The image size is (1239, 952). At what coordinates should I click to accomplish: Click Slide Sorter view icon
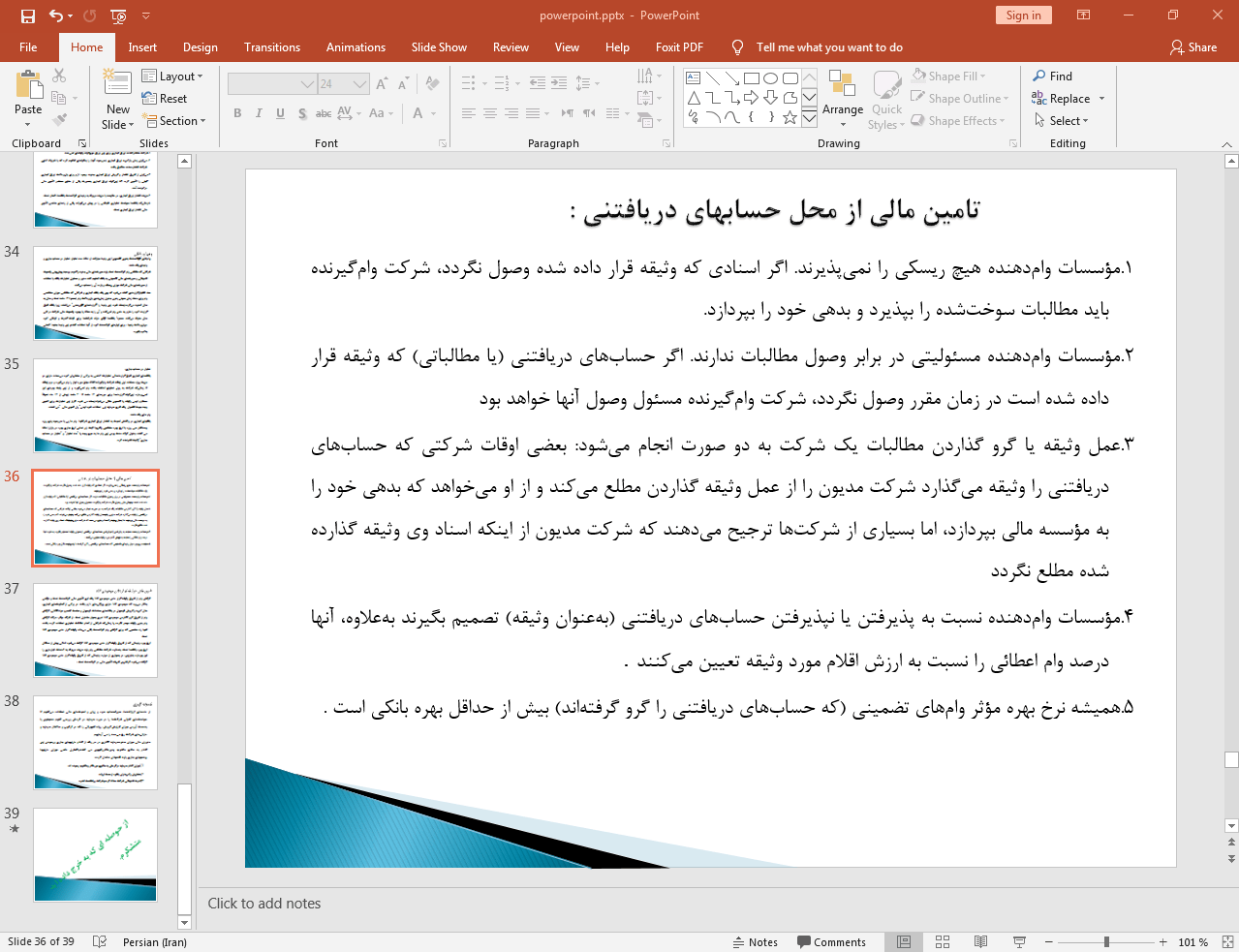click(x=943, y=941)
